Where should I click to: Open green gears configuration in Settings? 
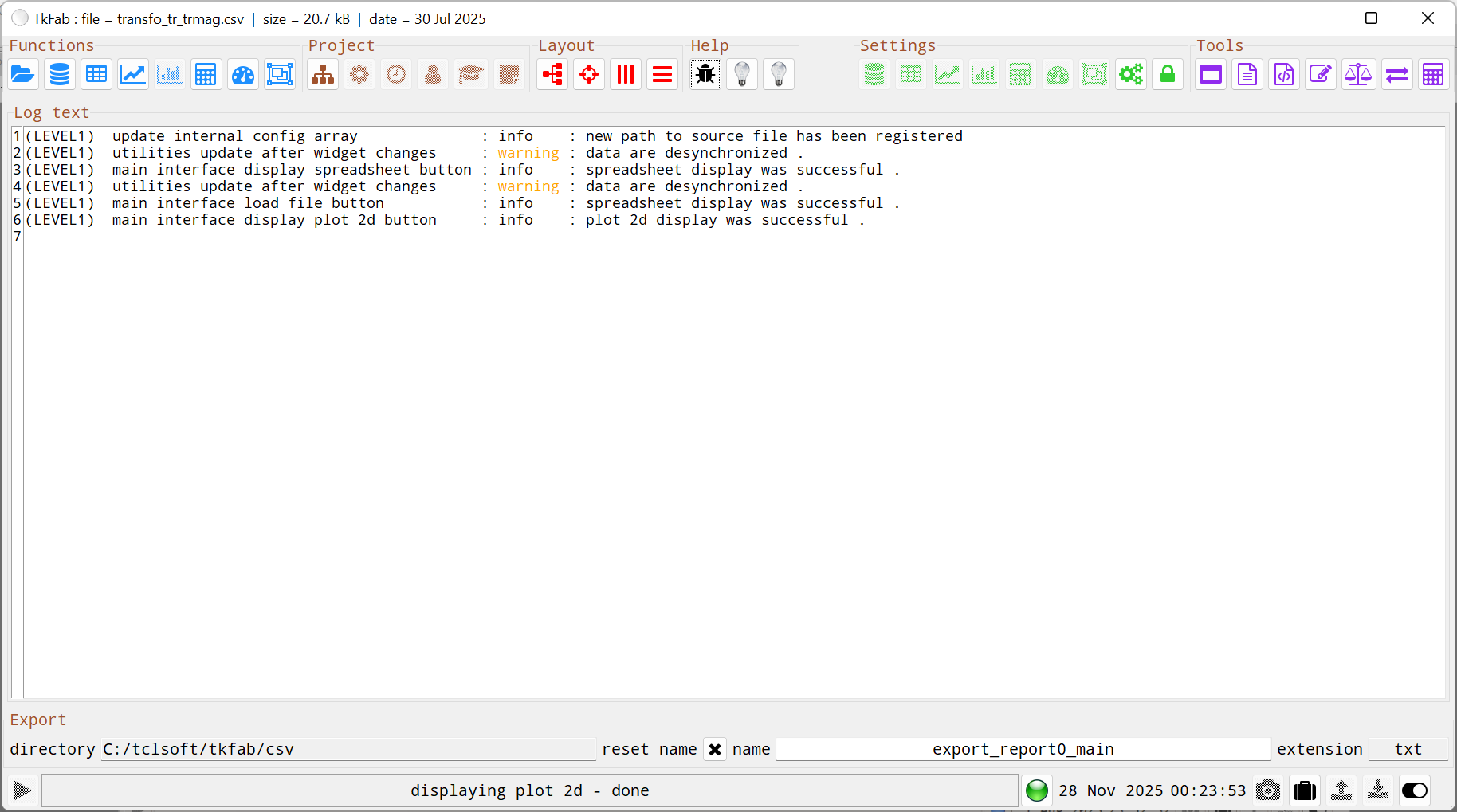coord(1131,74)
